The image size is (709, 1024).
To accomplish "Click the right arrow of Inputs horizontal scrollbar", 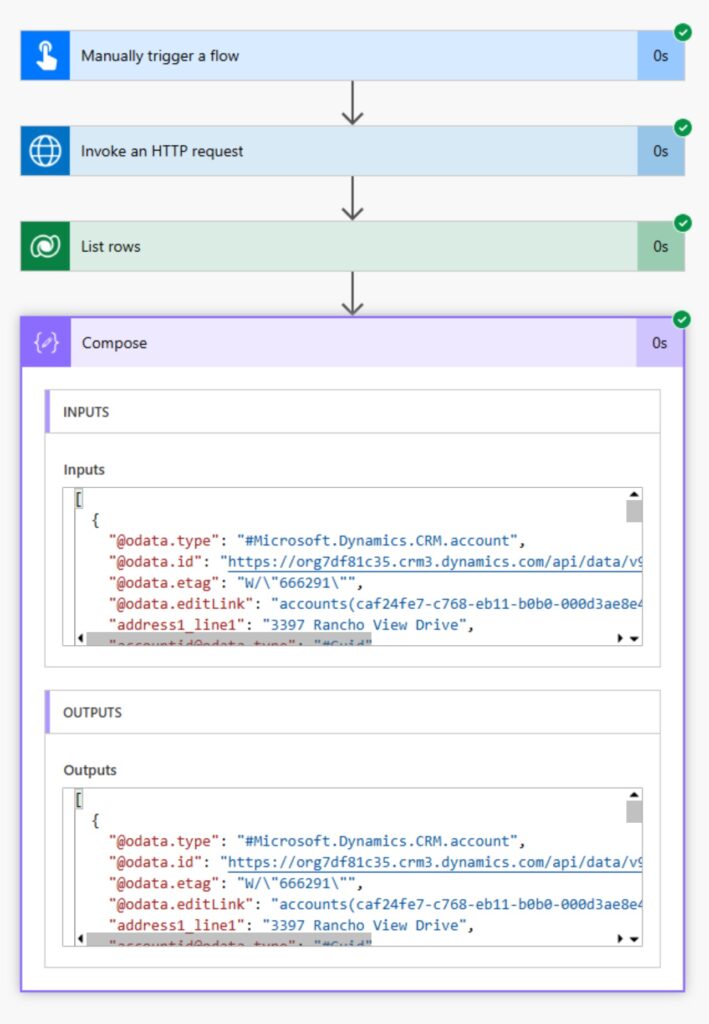I will pyautogui.click(x=620, y=638).
